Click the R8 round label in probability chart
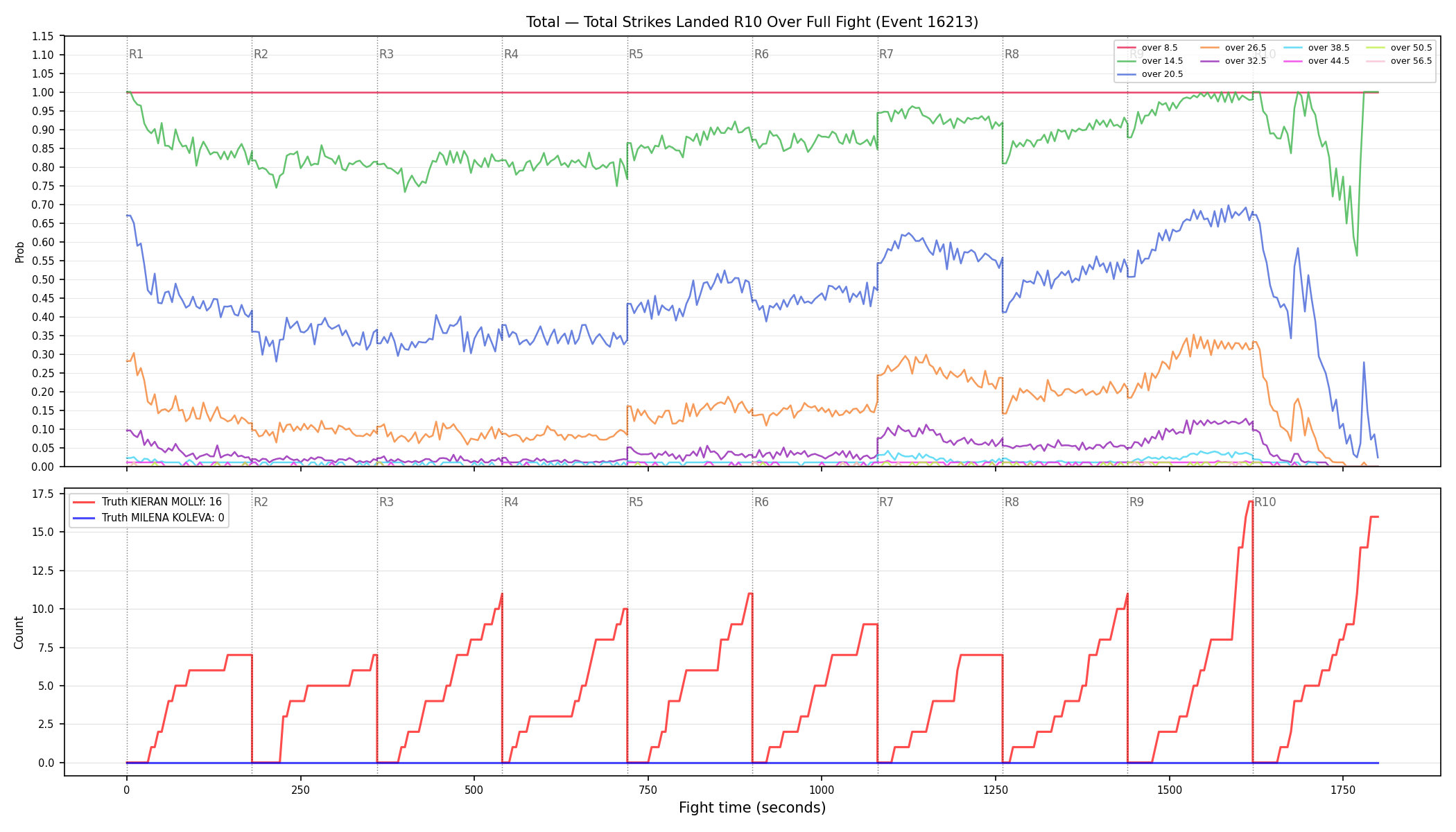 (x=1012, y=54)
